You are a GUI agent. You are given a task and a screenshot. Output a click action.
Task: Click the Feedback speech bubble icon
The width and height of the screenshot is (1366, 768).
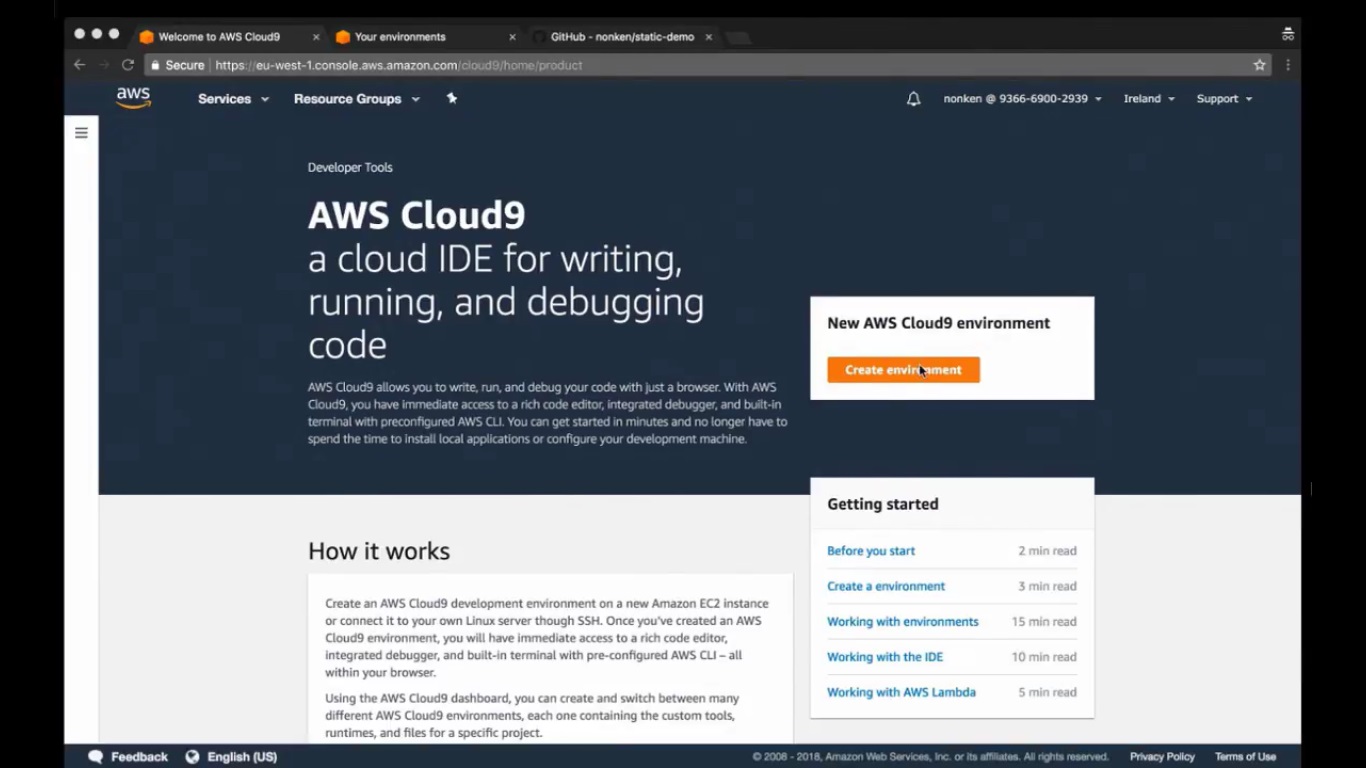click(96, 757)
